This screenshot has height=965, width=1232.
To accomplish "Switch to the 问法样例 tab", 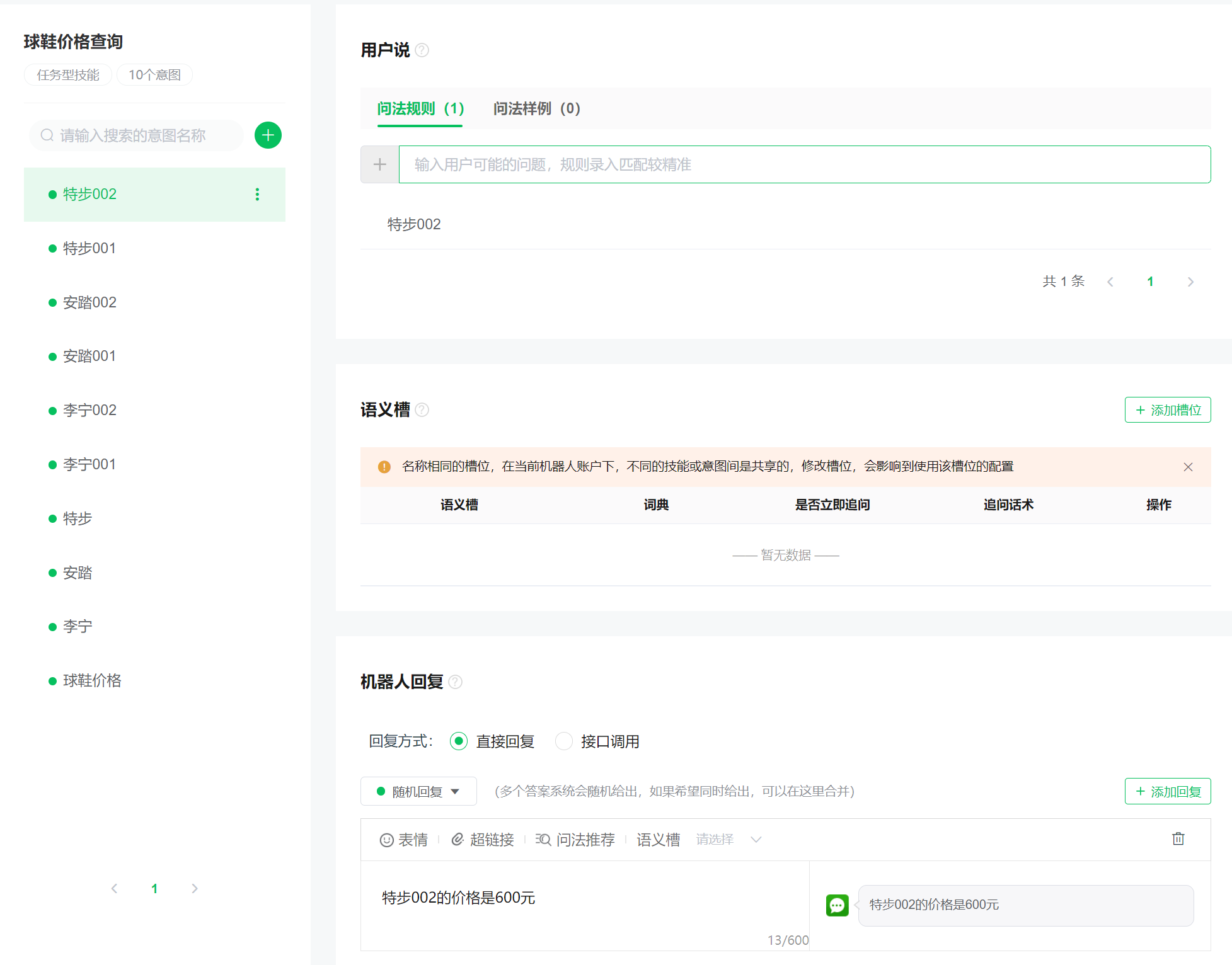I will pyautogui.click(x=536, y=109).
